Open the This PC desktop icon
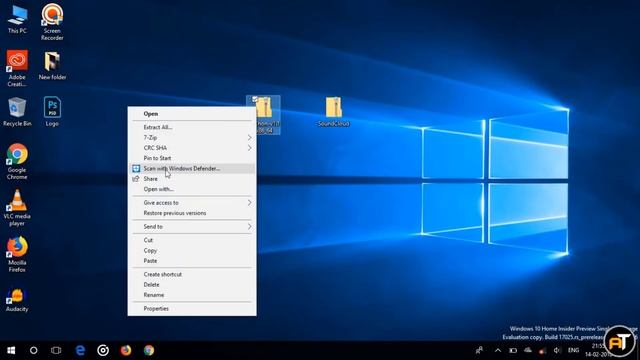The image size is (640, 360). coord(17,19)
